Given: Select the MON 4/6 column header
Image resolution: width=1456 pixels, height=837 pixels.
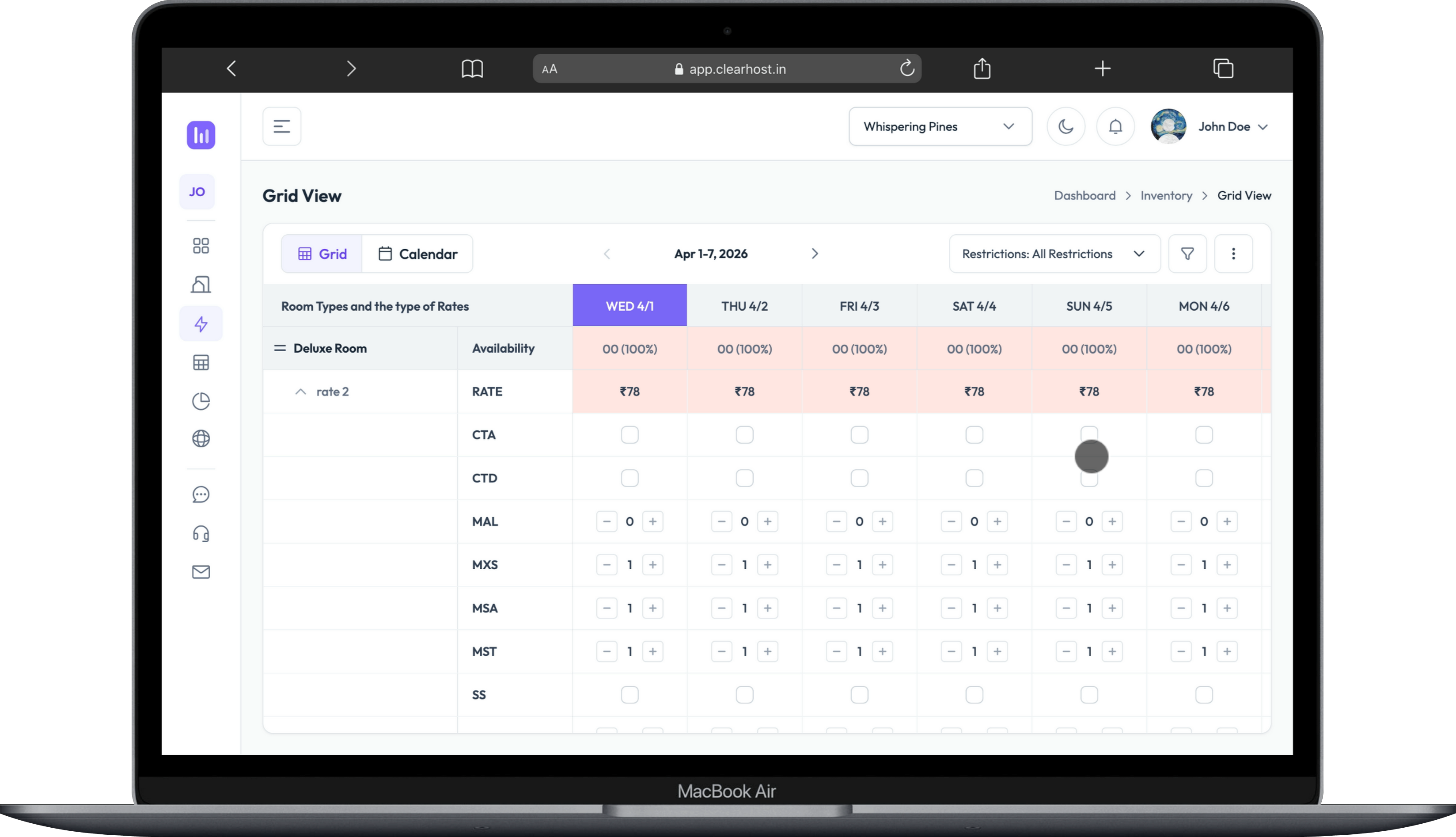Looking at the screenshot, I should (1204, 305).
